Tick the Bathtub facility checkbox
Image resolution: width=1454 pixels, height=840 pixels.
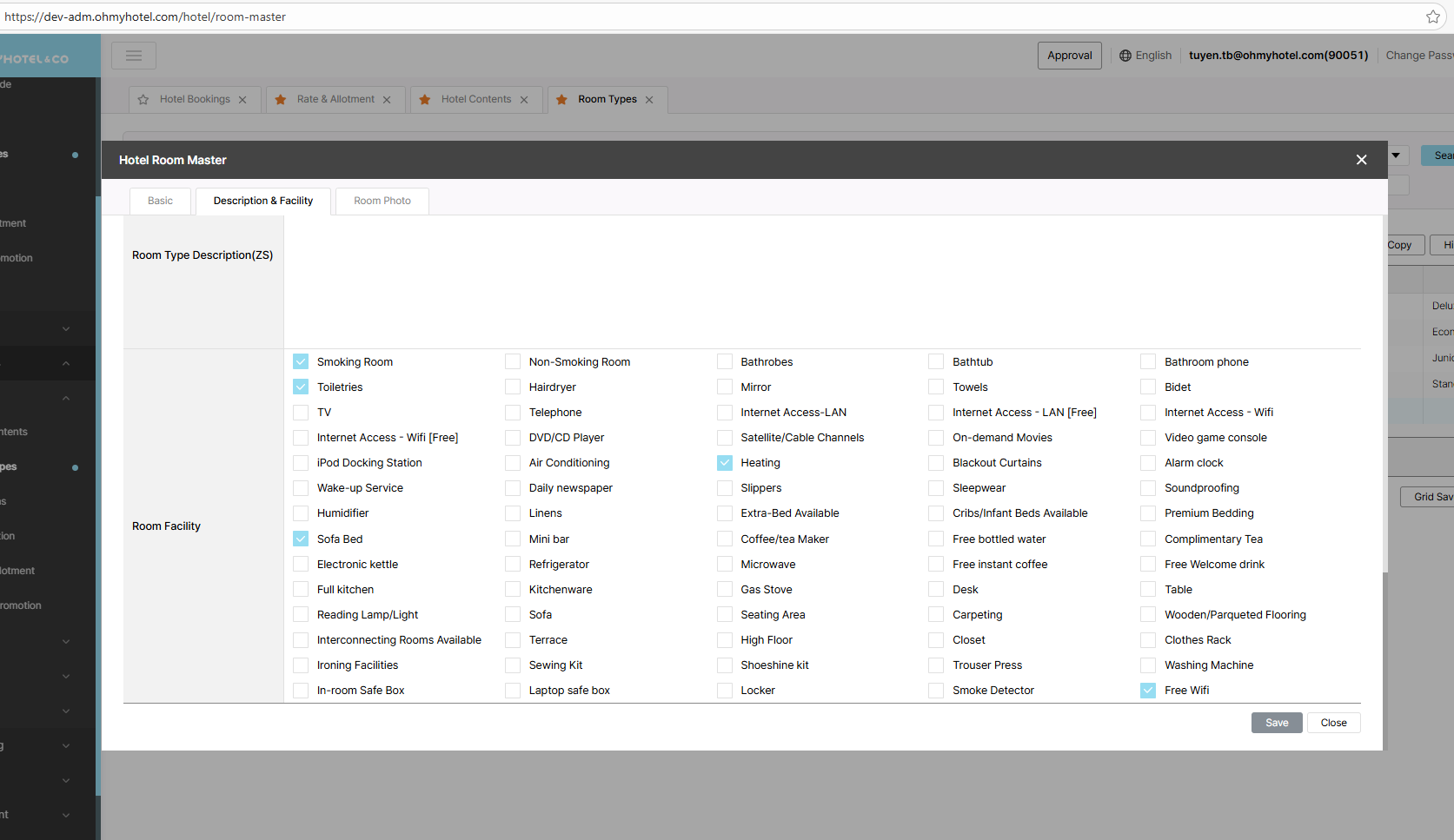click(936, 362)
